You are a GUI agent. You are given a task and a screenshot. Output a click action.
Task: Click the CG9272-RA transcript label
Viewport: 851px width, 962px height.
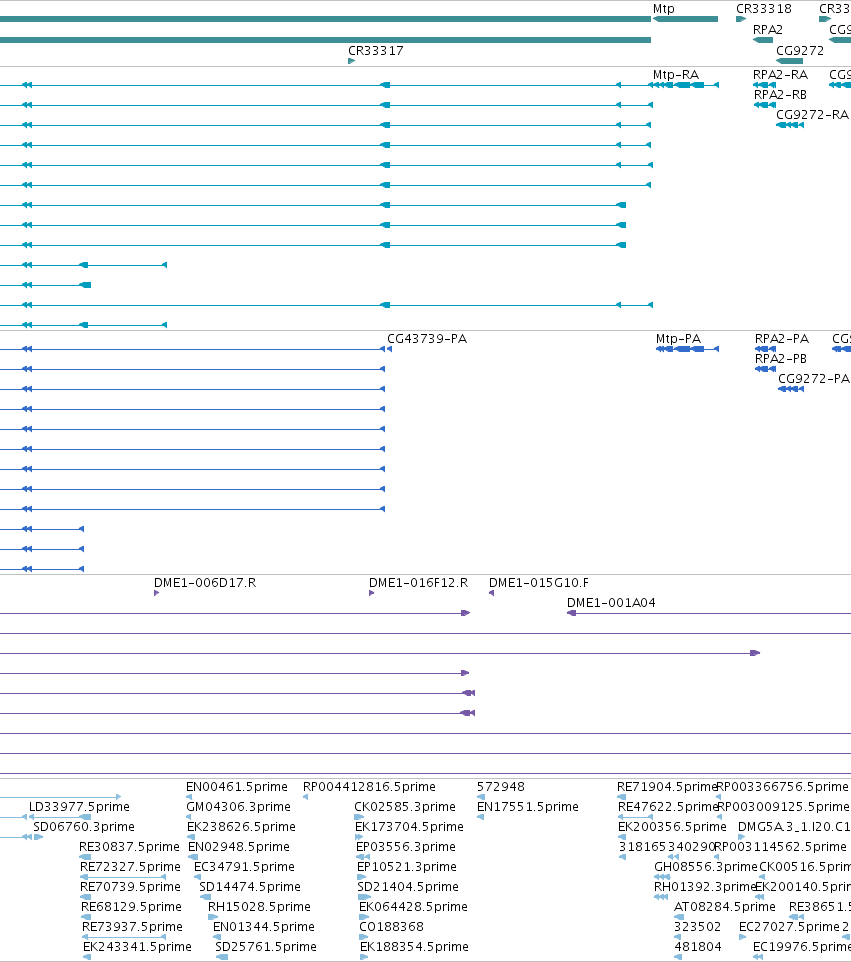(x=812, y=115)
